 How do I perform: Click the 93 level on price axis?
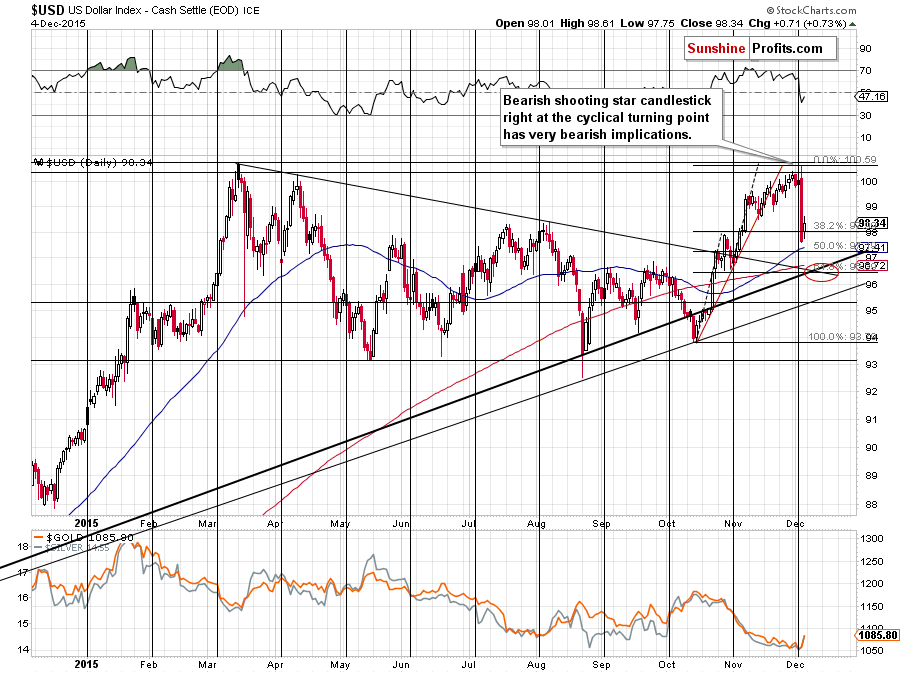click(x=871, y=364)
